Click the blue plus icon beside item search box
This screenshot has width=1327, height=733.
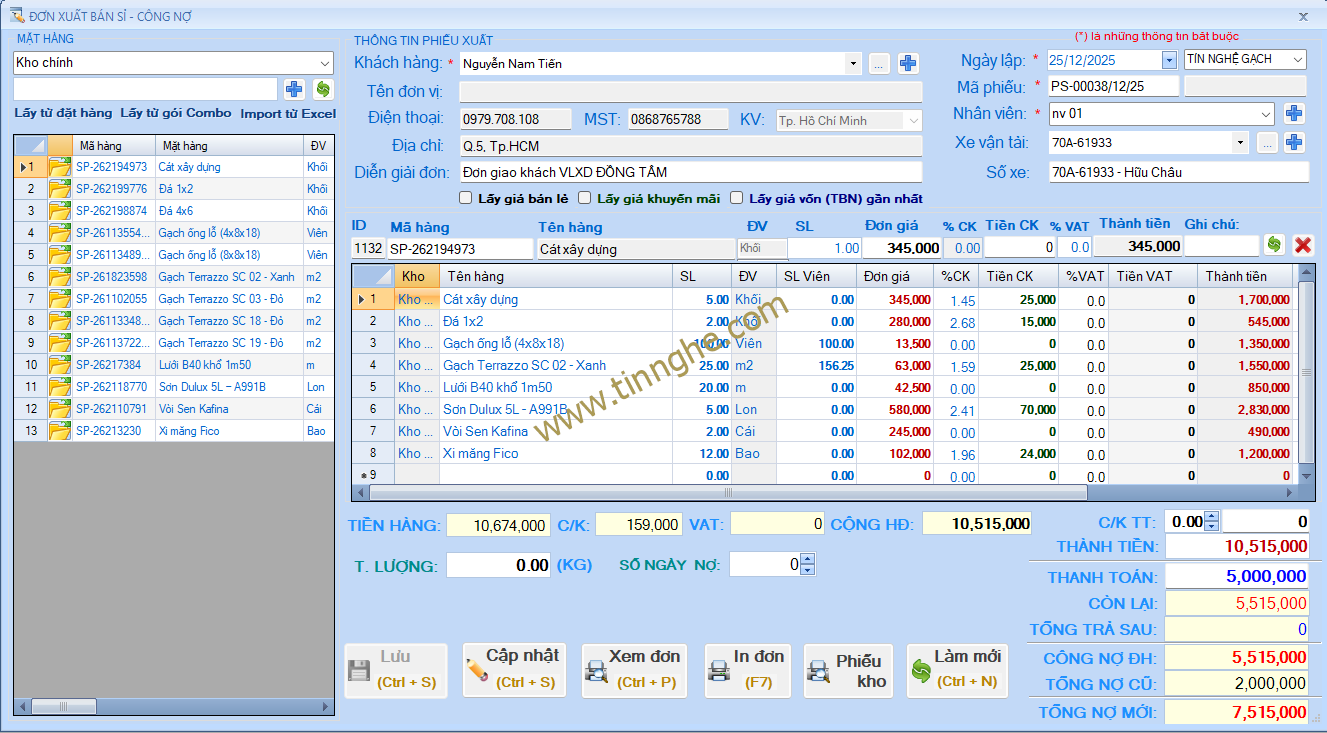pos(294,89)
